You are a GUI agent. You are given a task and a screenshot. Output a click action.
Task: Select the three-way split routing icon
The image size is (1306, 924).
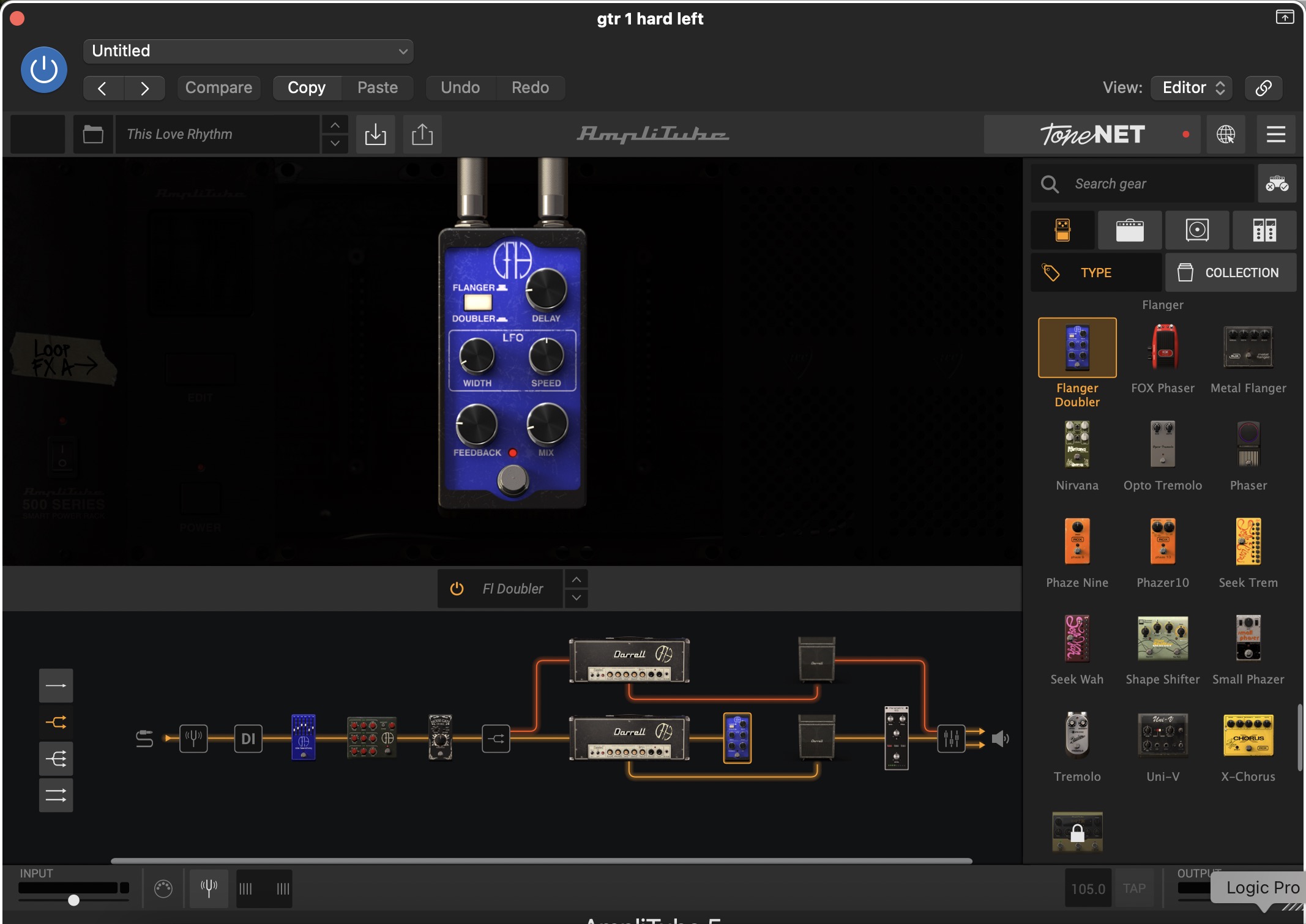[x=56, y=759]
